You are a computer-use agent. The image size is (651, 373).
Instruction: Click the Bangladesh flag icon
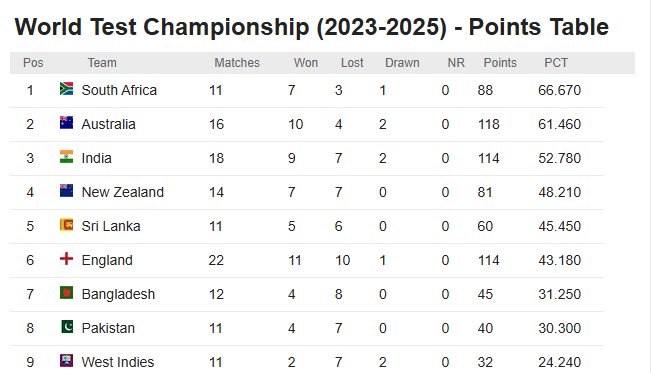(x=66, y=293)
